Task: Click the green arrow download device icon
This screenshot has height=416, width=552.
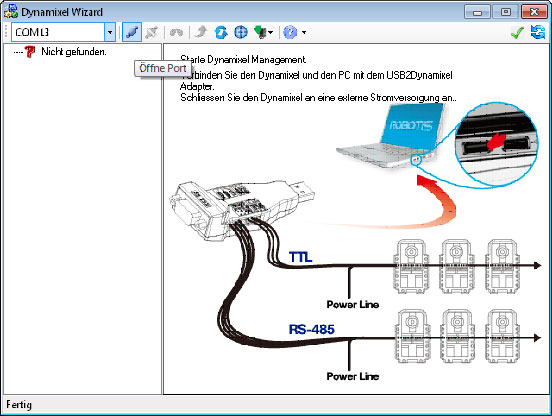Action: click(x=260, y=32)
